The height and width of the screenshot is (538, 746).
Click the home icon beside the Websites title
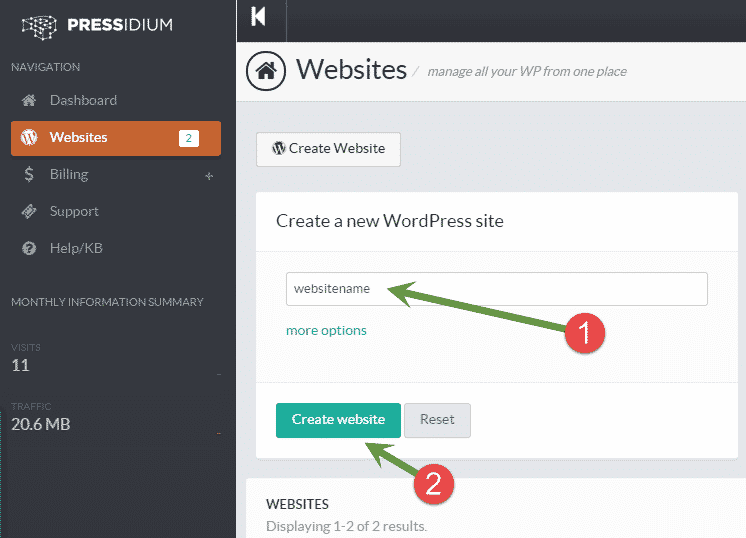266,71
